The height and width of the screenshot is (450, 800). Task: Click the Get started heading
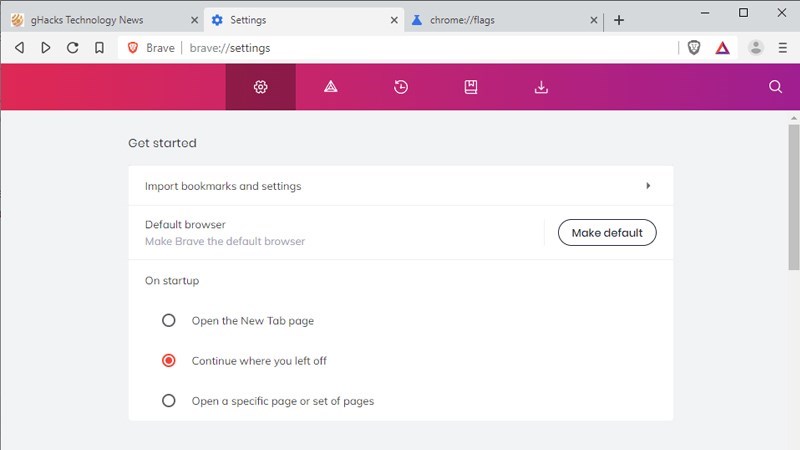[162, 143]
